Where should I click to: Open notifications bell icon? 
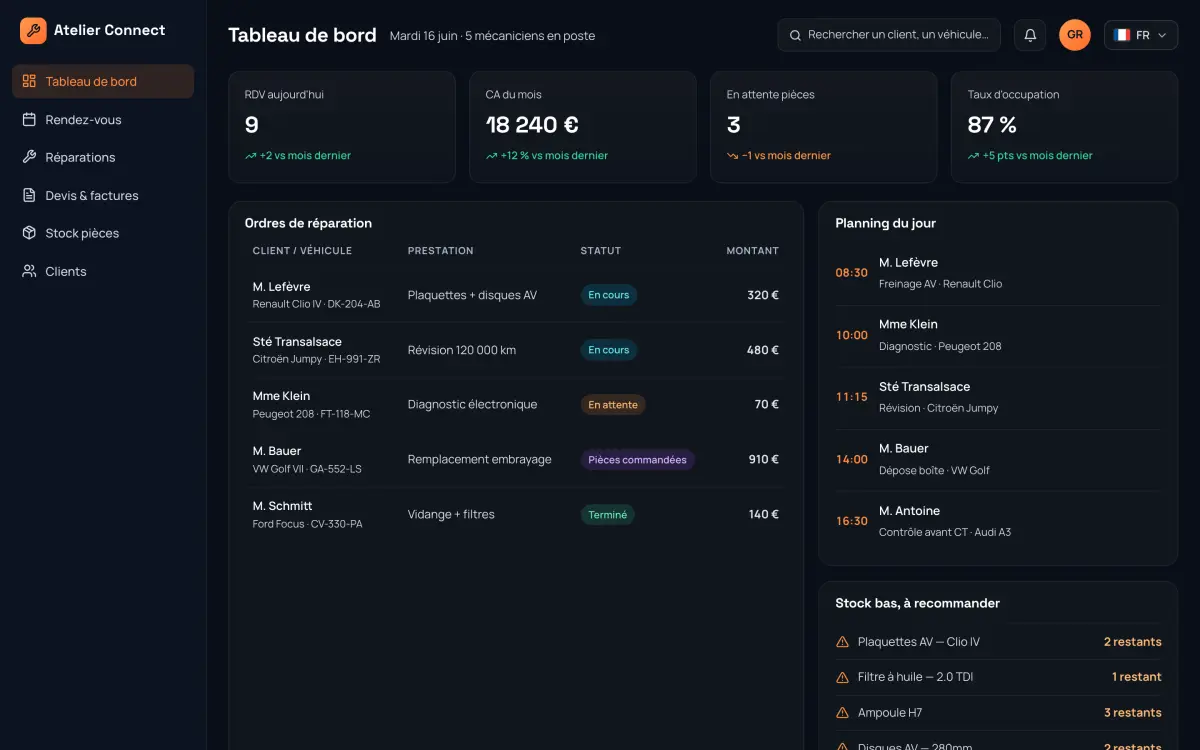(x=1030, y=35)
